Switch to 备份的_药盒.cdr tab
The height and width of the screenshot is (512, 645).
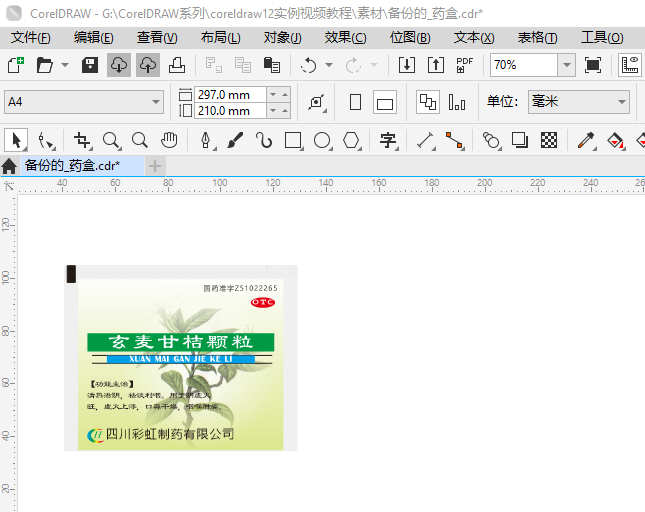pyautogui.click(x=82, y=166)
